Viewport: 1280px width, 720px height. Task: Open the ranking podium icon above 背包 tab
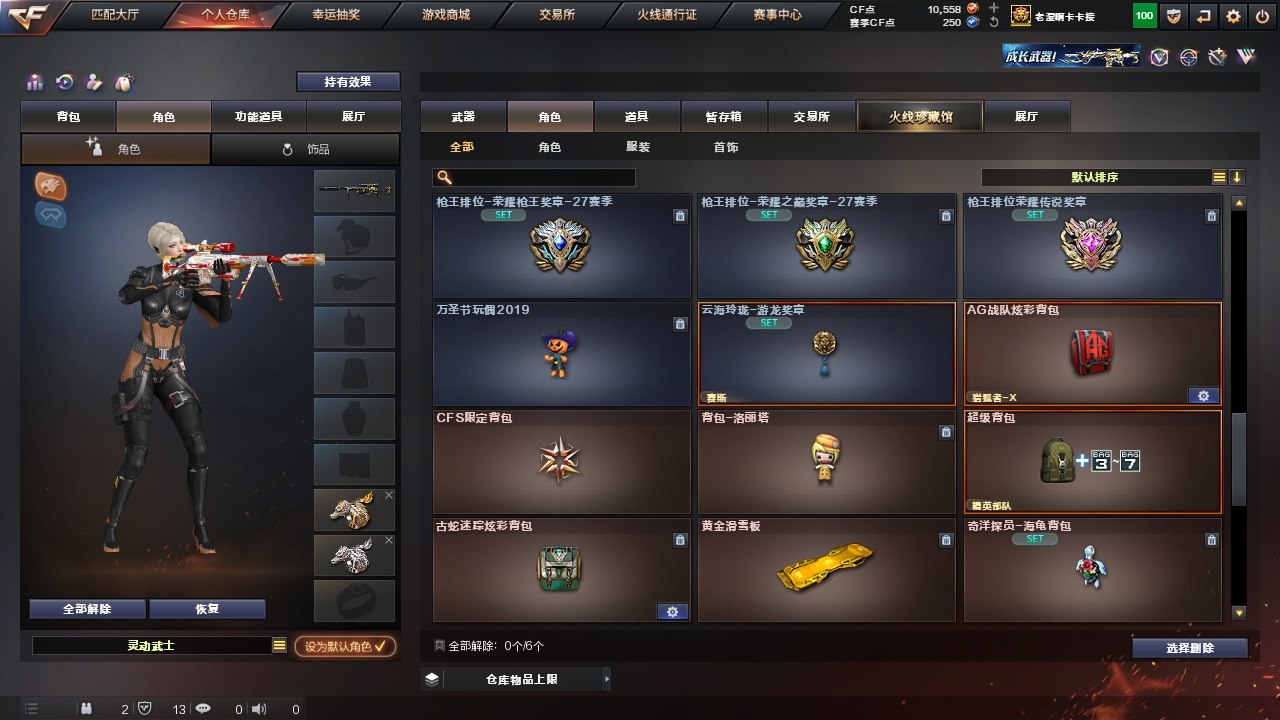pos(35,82)
